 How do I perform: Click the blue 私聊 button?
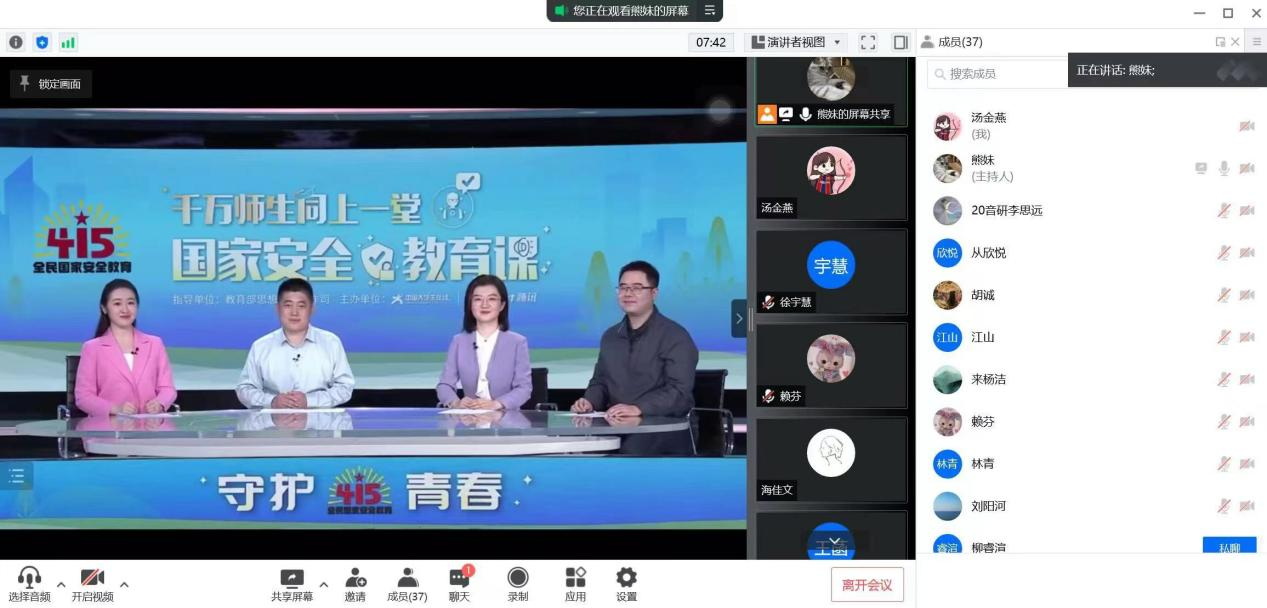coord(1229,547)
